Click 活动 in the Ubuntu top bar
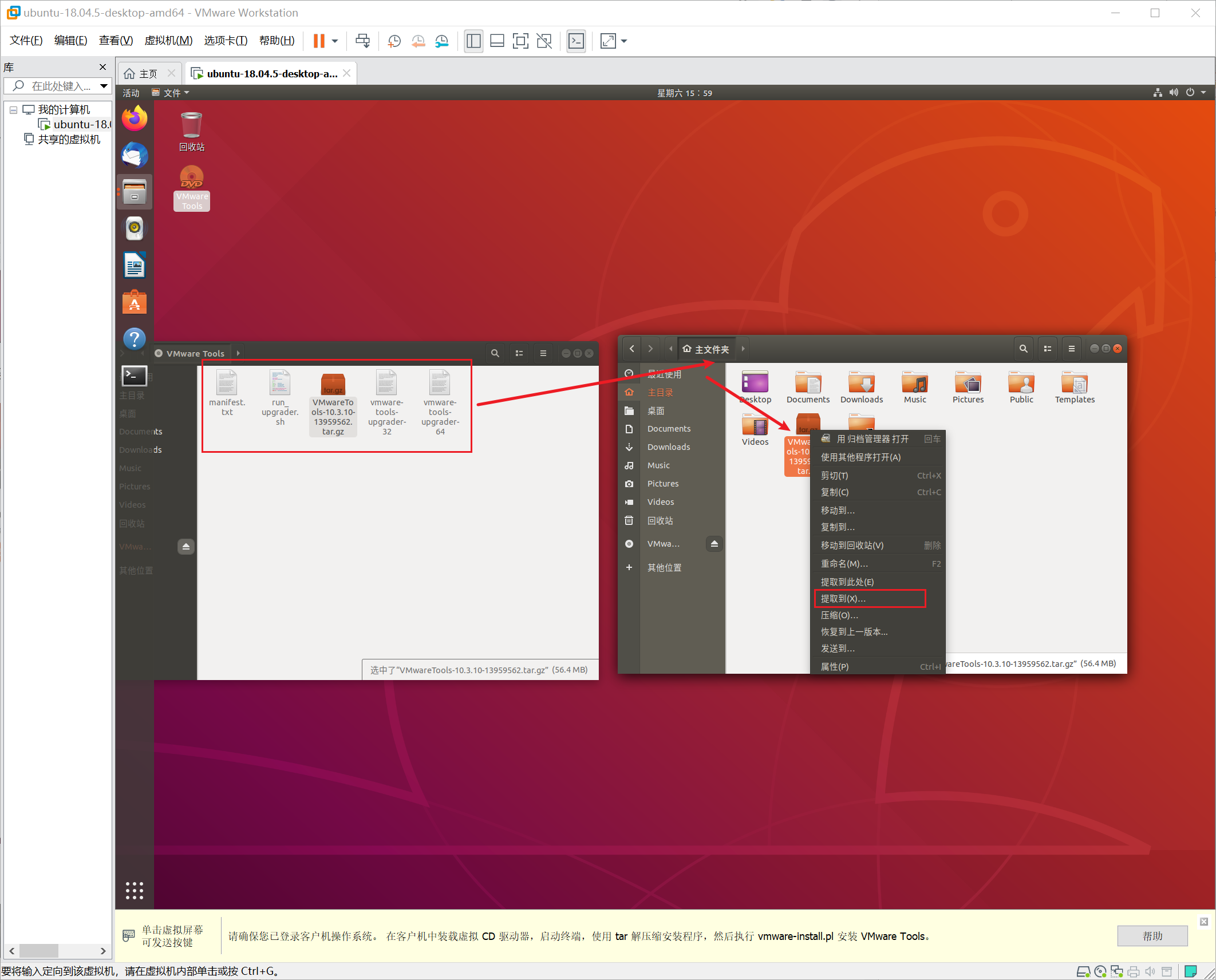The height and width of the screenshot is (980, 1216). point(131,93)
